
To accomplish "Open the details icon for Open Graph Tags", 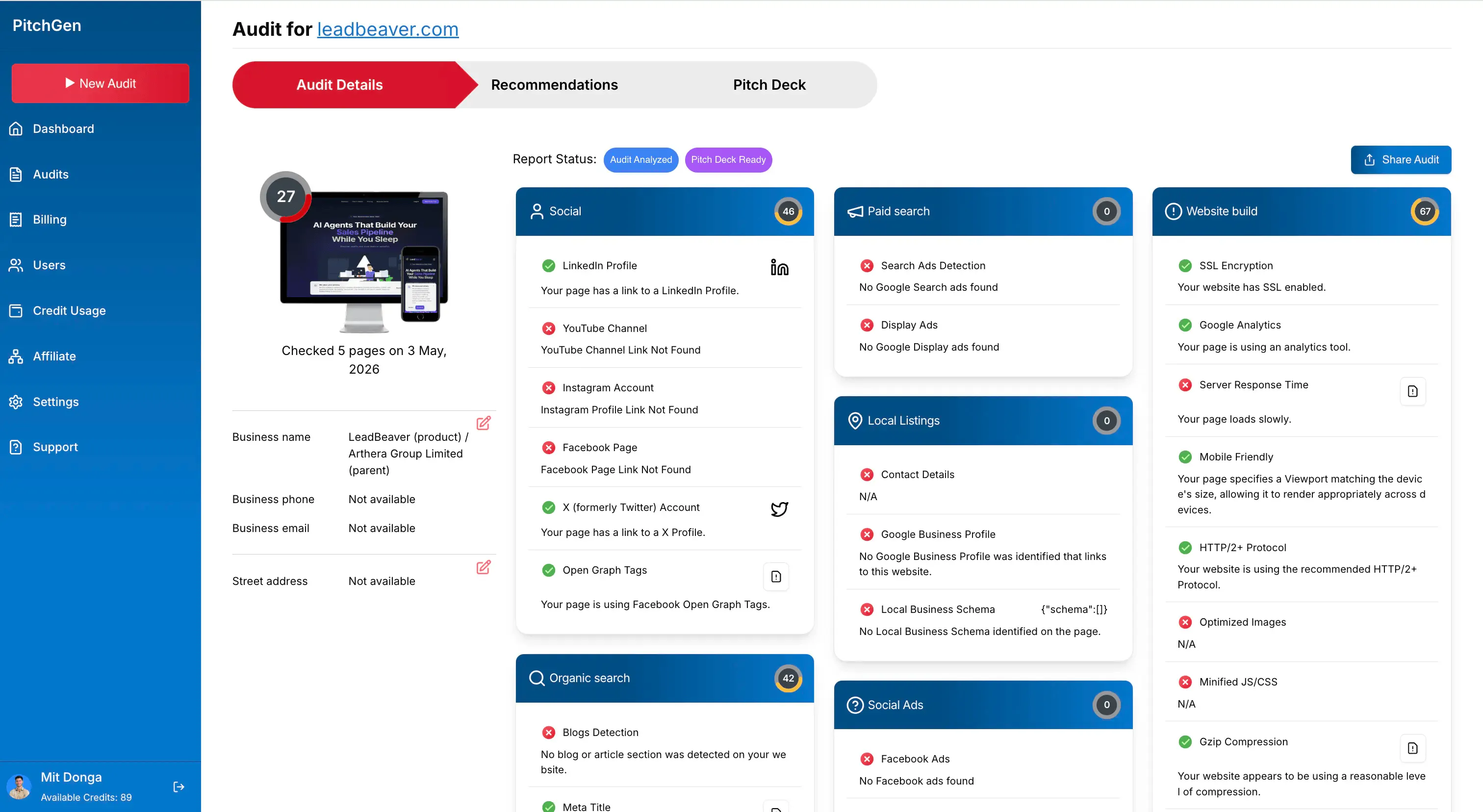I will [776, 577].
